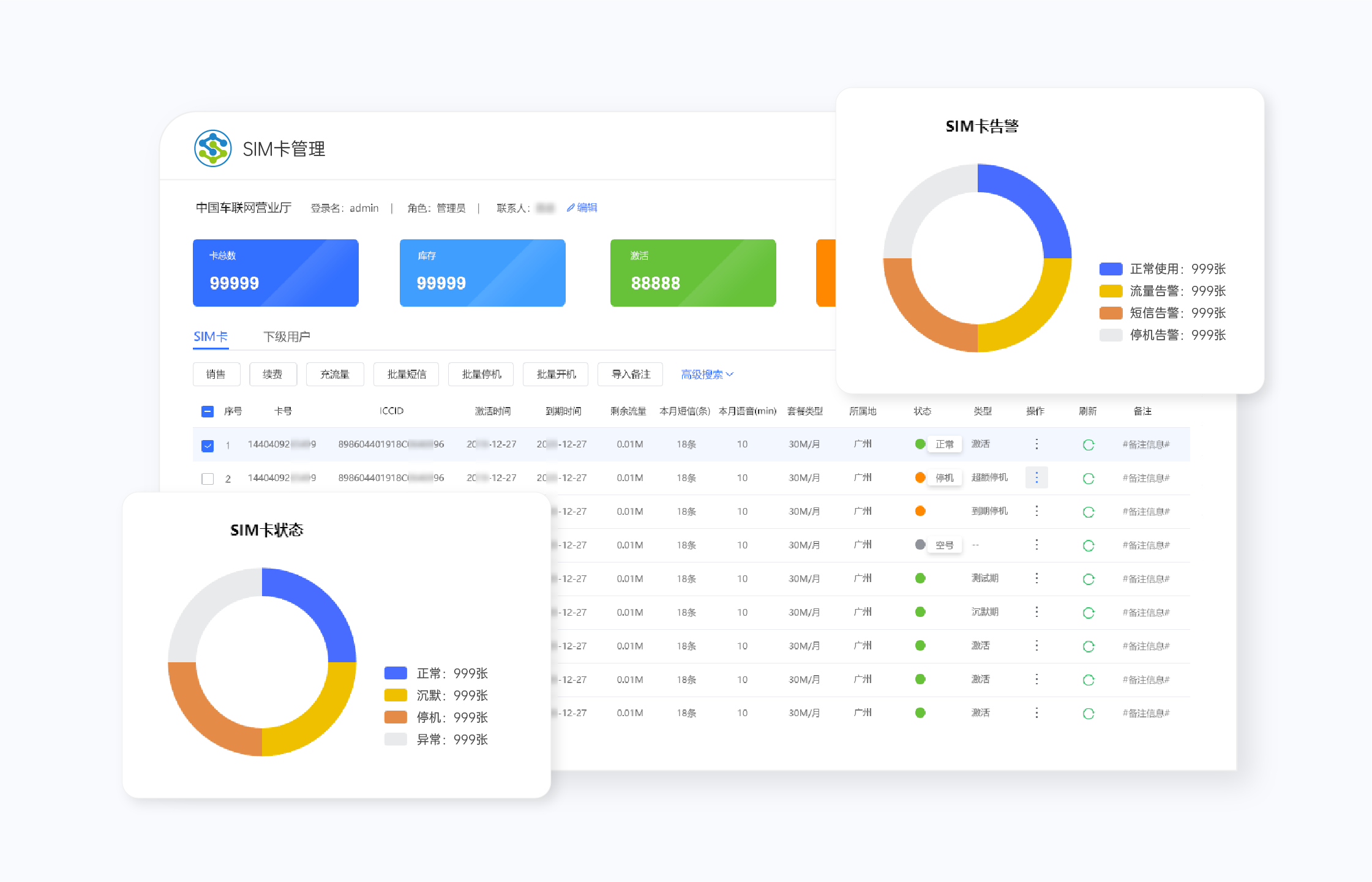
Task: Switch to the 下级用户 tab
Action: click(287, 337)
